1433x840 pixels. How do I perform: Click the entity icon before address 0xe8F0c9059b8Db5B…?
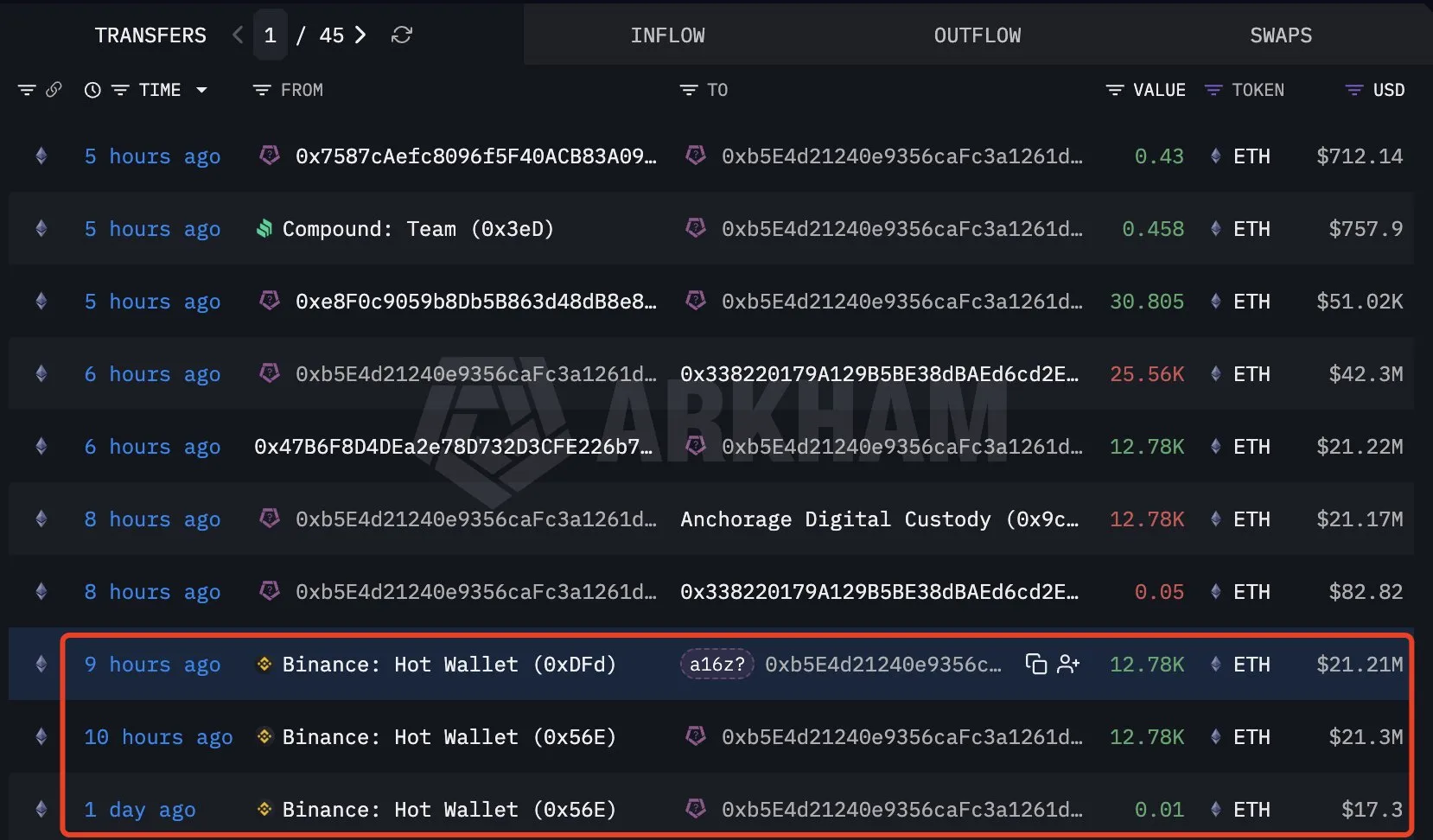[270, 301]
